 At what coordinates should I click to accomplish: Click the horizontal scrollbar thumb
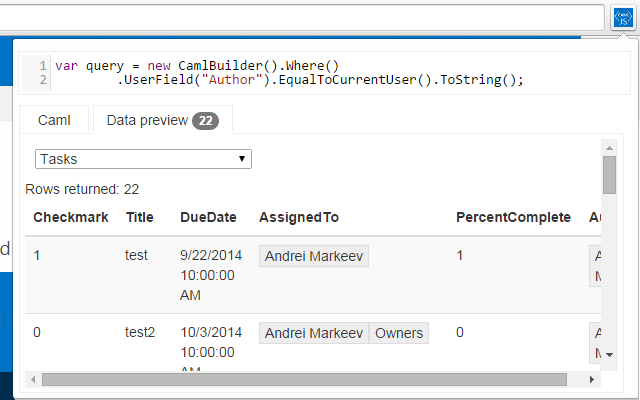tap(304, 380)
